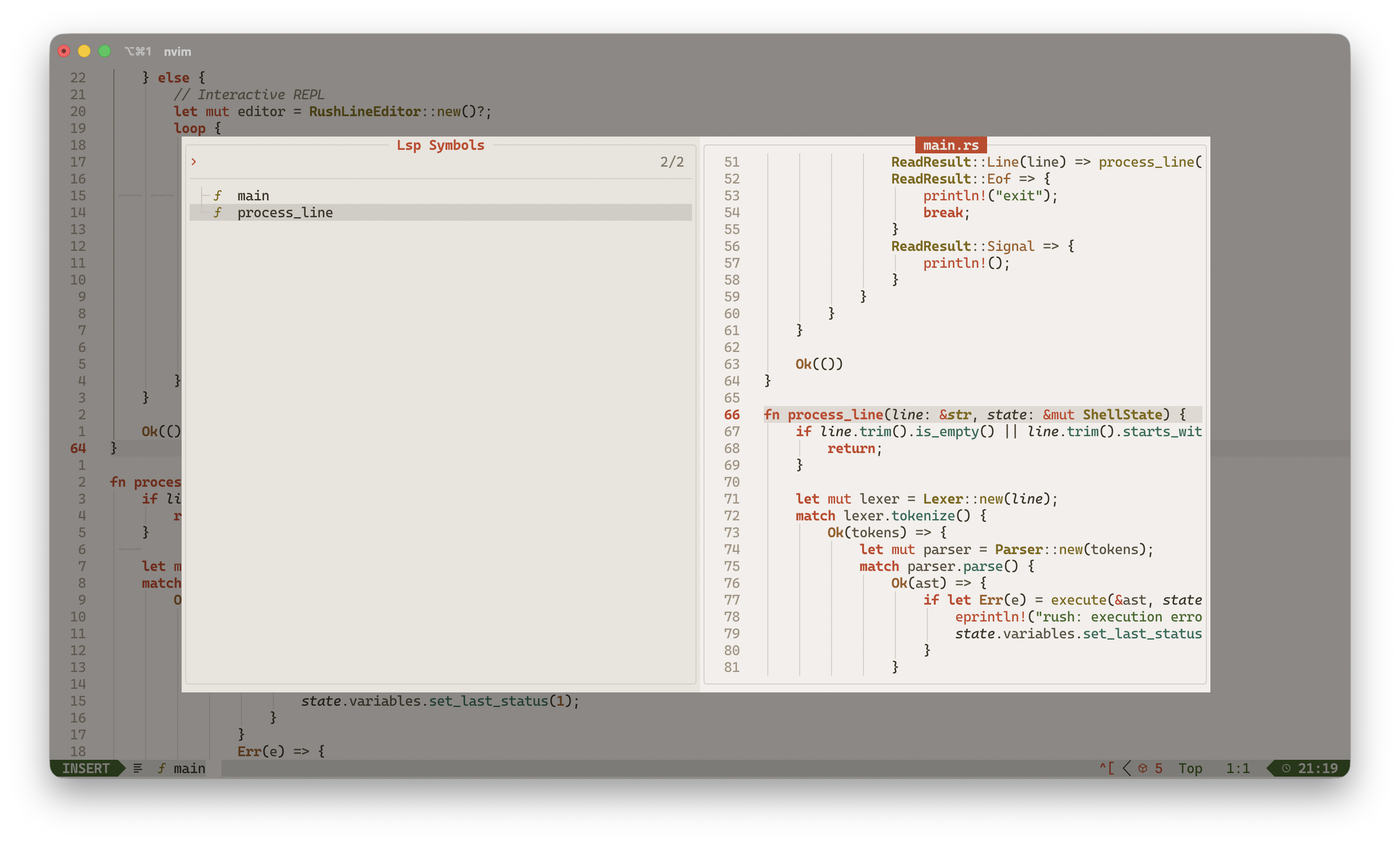1400x844 pixels.
Task: Click 'println!();' on preview line 57
Action: (966, 263)
